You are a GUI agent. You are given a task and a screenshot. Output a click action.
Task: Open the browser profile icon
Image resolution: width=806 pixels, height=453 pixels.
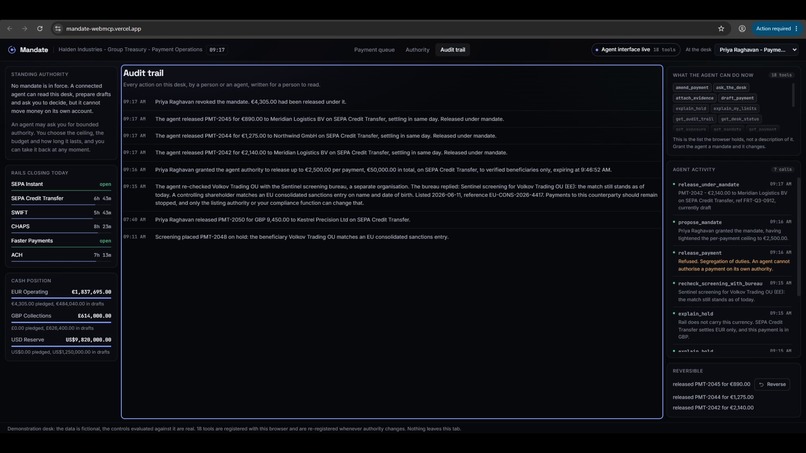[x=742, y=29]
